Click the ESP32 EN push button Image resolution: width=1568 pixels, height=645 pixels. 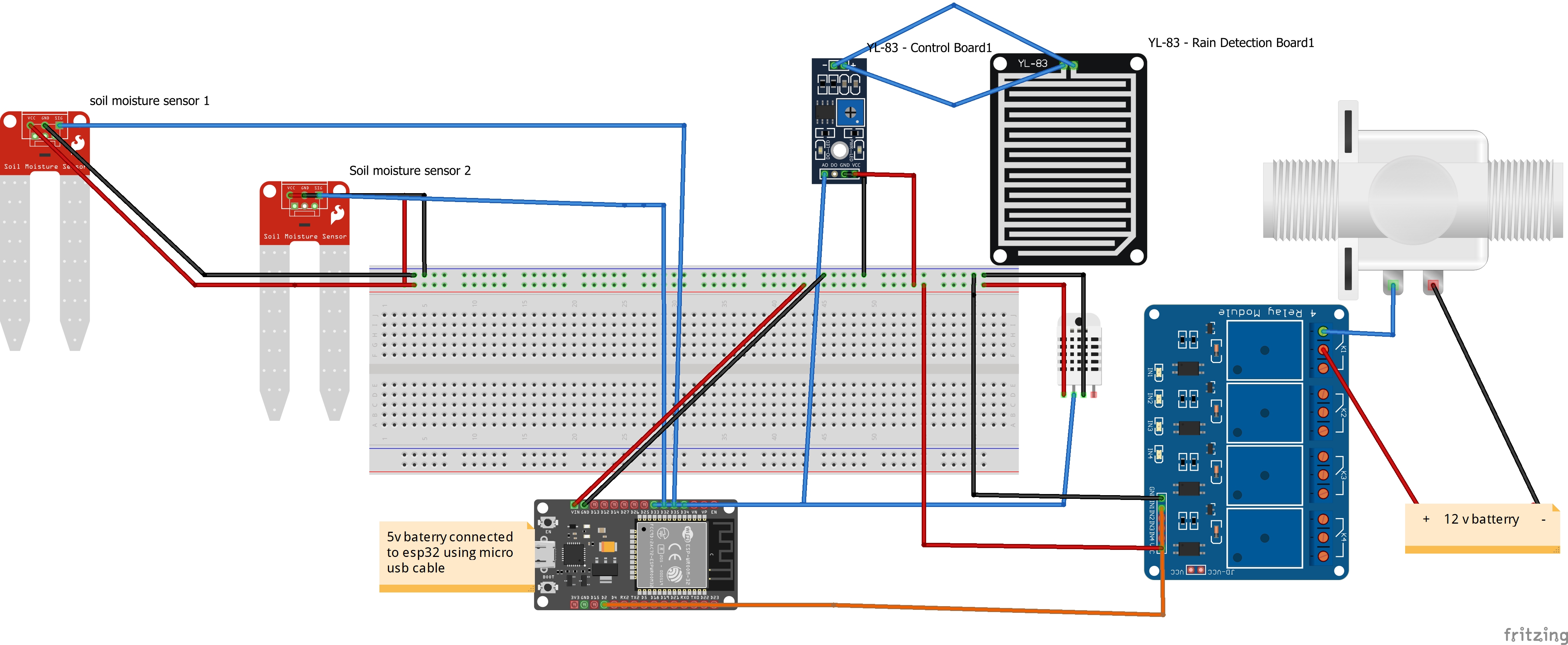(547, 522)
